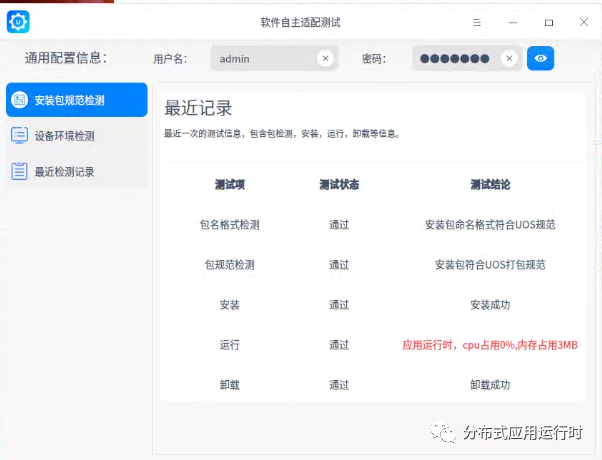Click 通过 status in 运行 row
Viewport: 602px width, 460px height.
(x=339, y=345)
